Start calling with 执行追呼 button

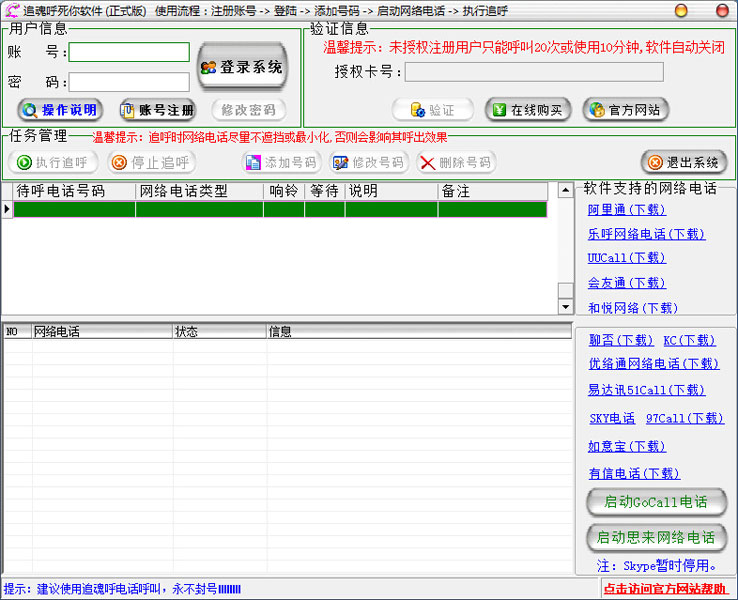point(53,162)
